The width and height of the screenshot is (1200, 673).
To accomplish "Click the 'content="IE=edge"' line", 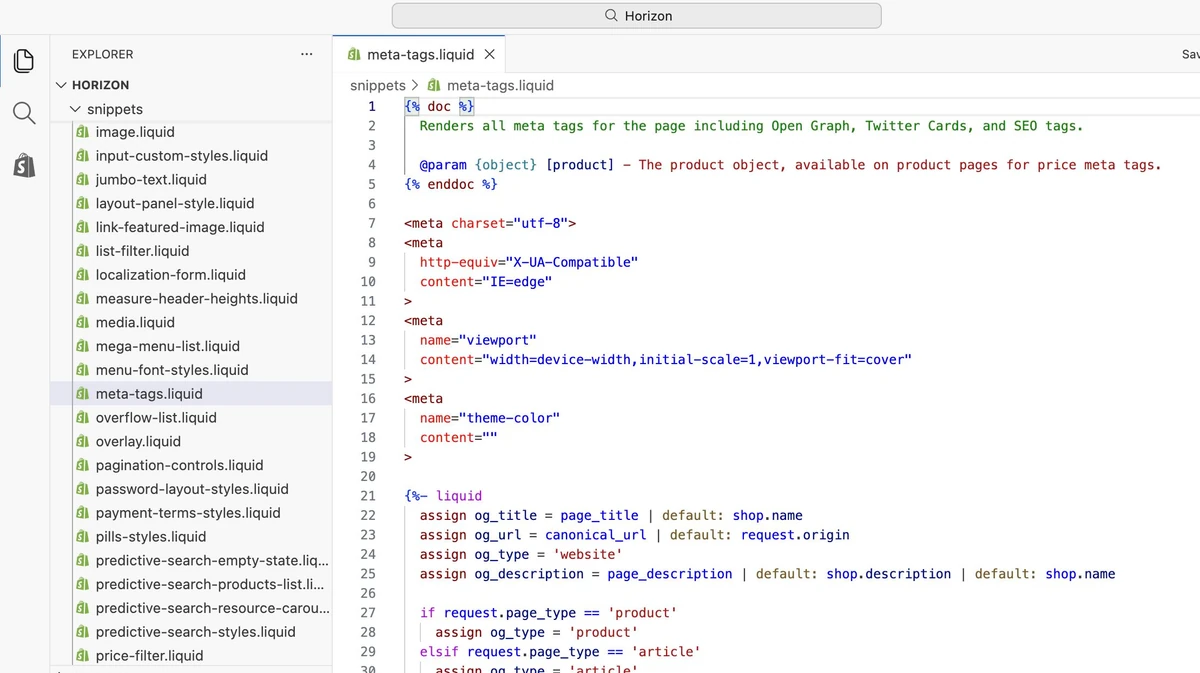I will coord(486,282).
